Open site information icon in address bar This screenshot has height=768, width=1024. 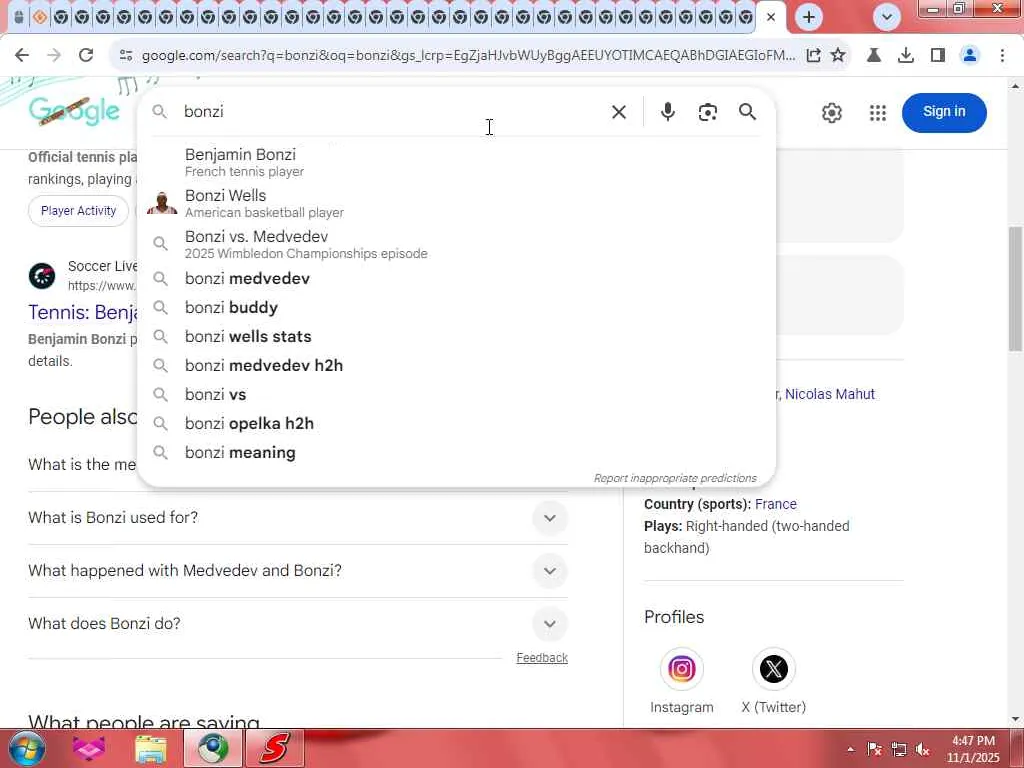[x=126, y=56]
